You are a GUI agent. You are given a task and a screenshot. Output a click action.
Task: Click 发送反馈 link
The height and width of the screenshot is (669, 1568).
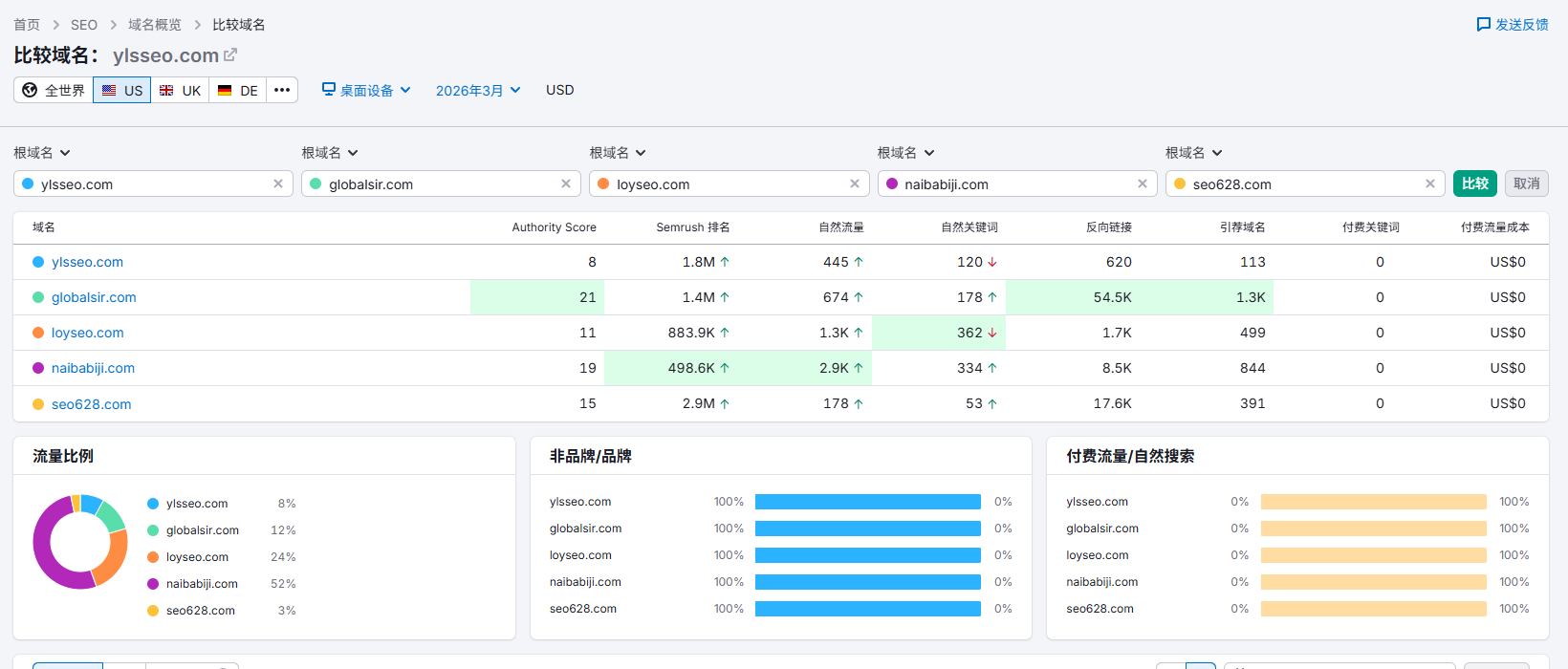pos(1513,24)
